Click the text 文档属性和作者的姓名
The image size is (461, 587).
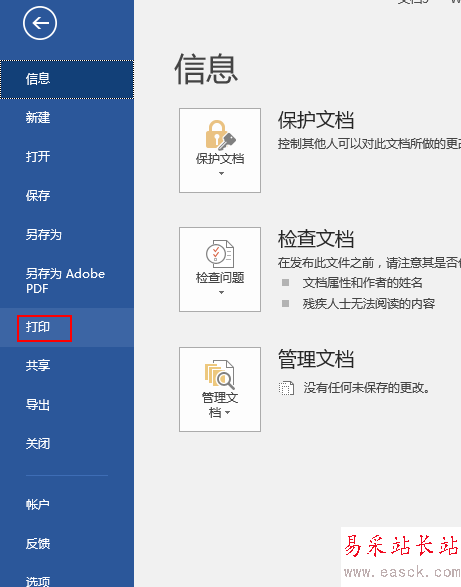coord(363,283)
